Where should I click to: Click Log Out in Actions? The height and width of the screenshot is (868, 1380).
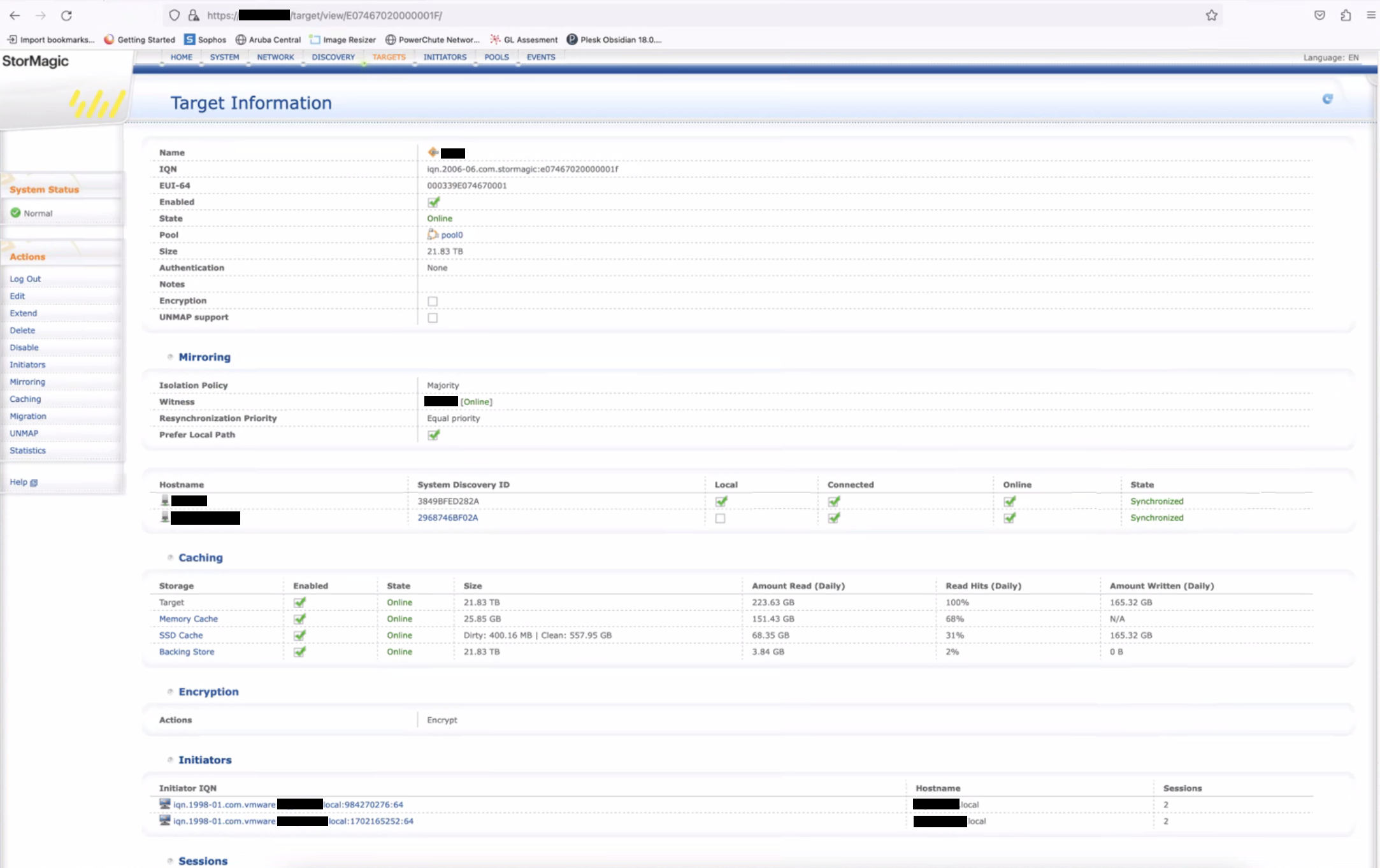point(25,279)
